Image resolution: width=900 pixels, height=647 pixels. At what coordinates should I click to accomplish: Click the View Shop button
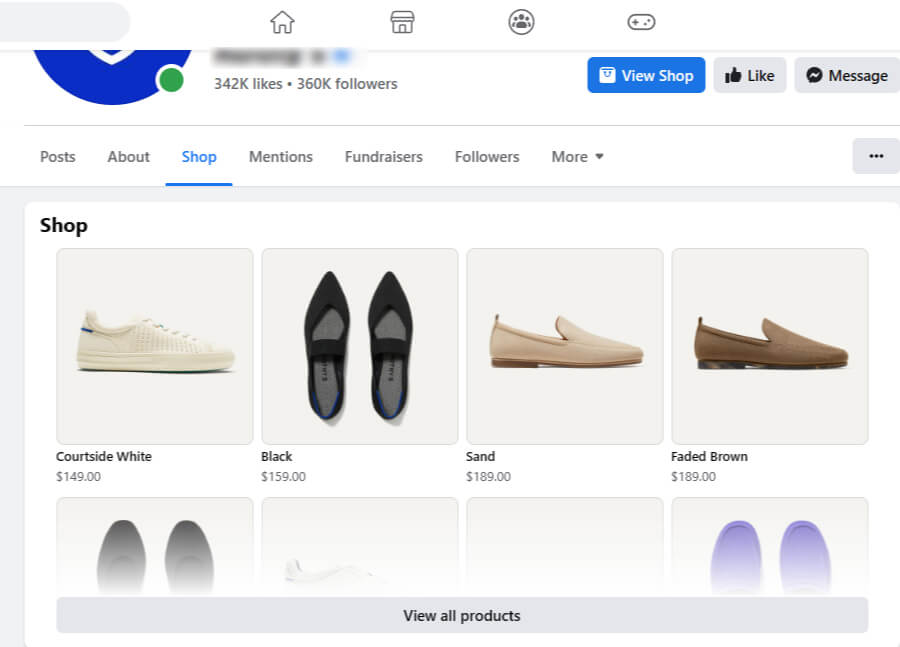click(x=646, y=75)
